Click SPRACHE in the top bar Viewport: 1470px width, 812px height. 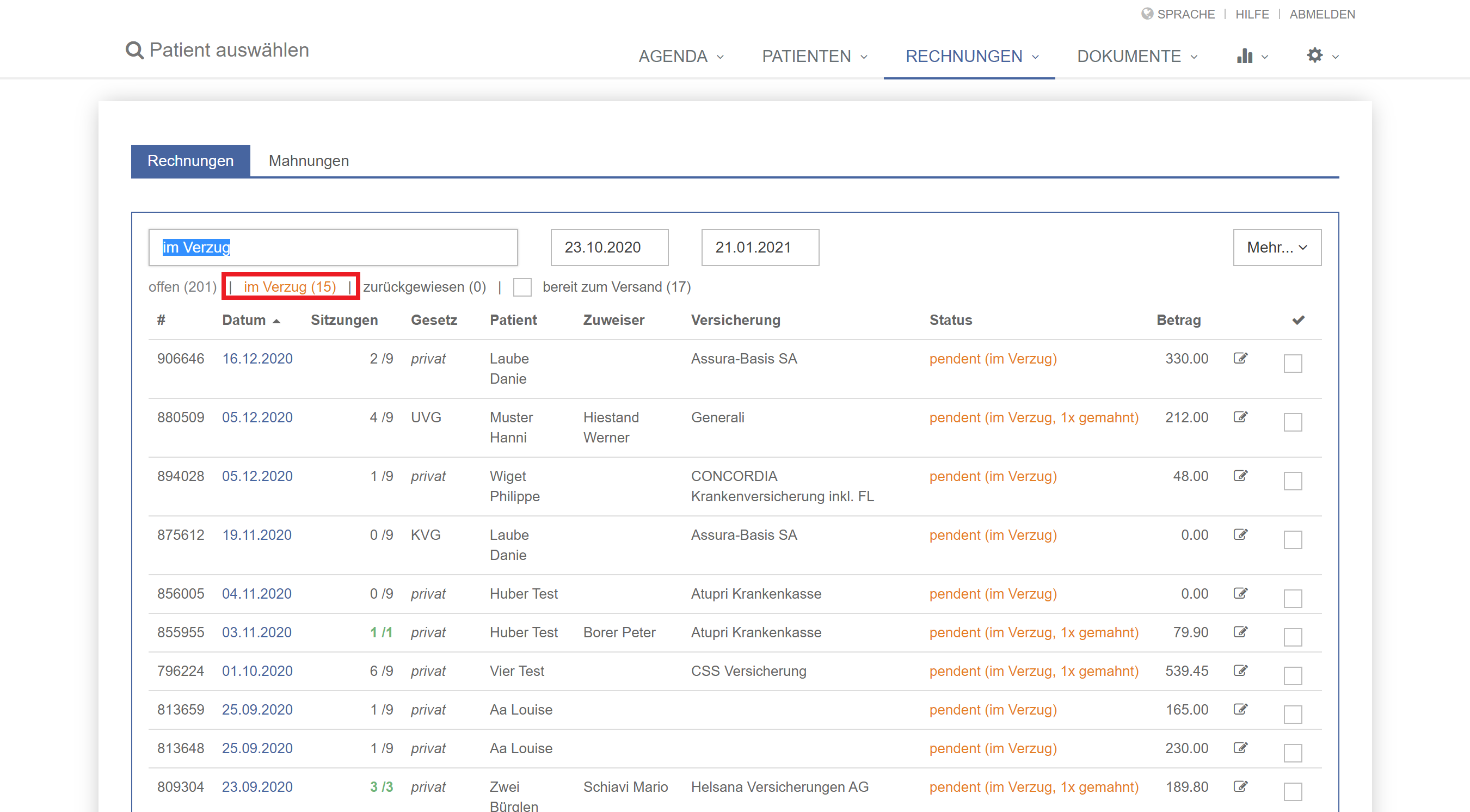tap(1186, 14)
